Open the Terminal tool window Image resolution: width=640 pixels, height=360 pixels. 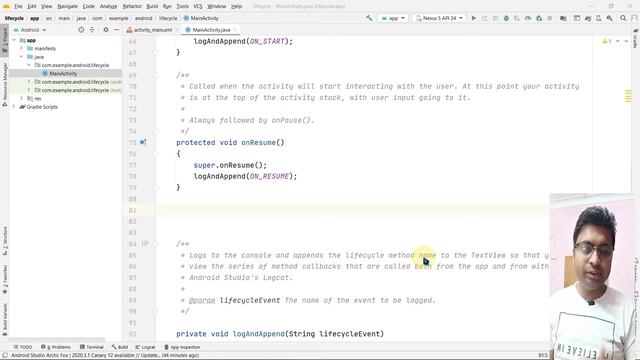tap(92, 347)
